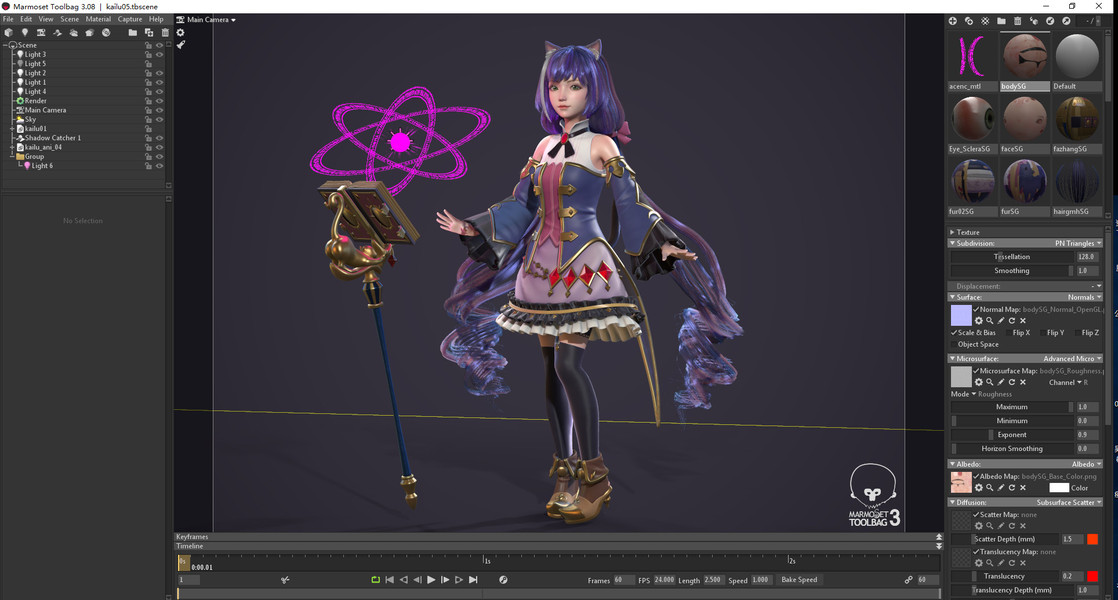The image size is (1118, 600).
Task: Toggle visibility of Shadow Catcher 1
Action: click(x=160, y=138)
